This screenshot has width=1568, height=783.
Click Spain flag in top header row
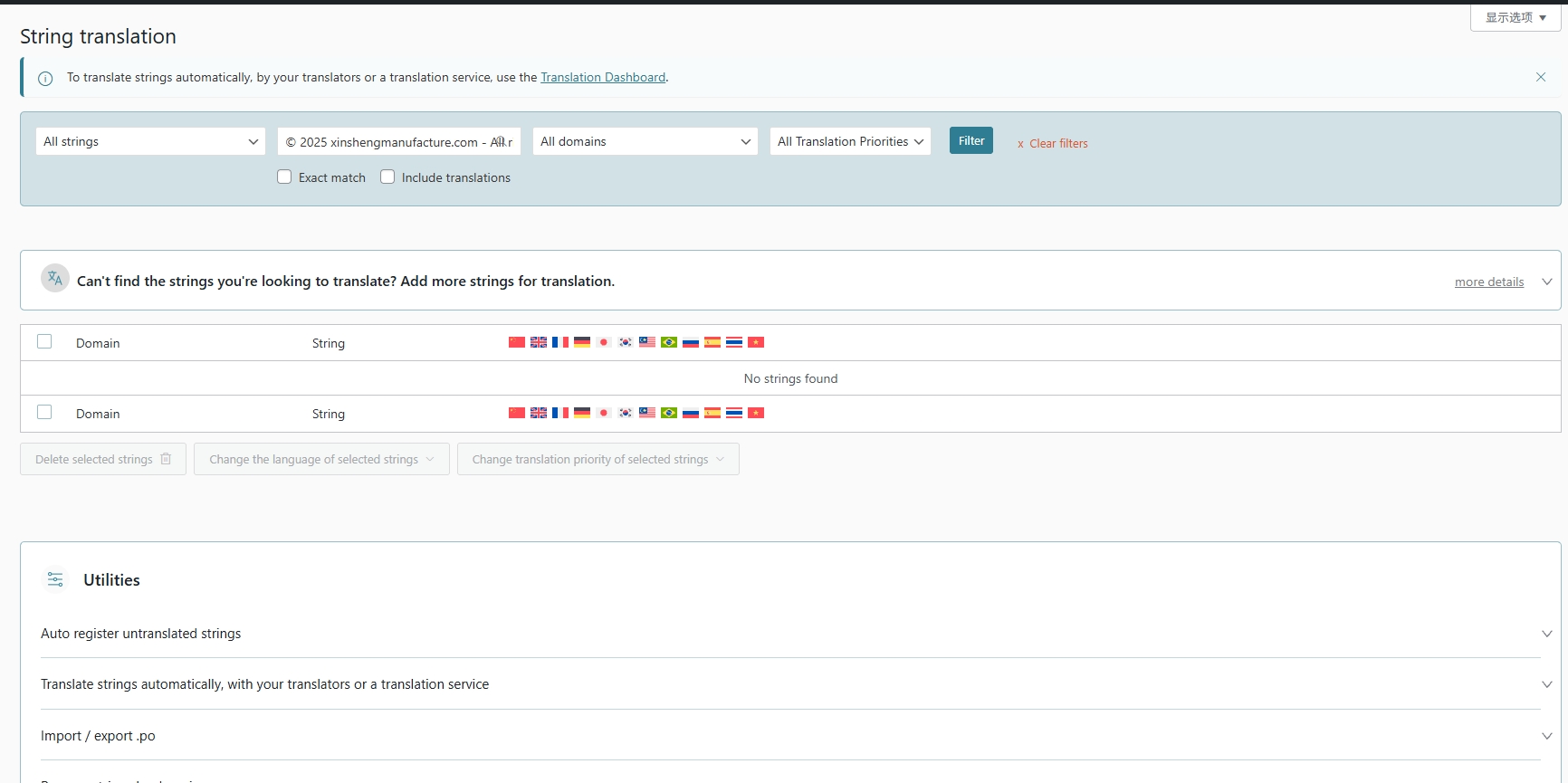712,342
